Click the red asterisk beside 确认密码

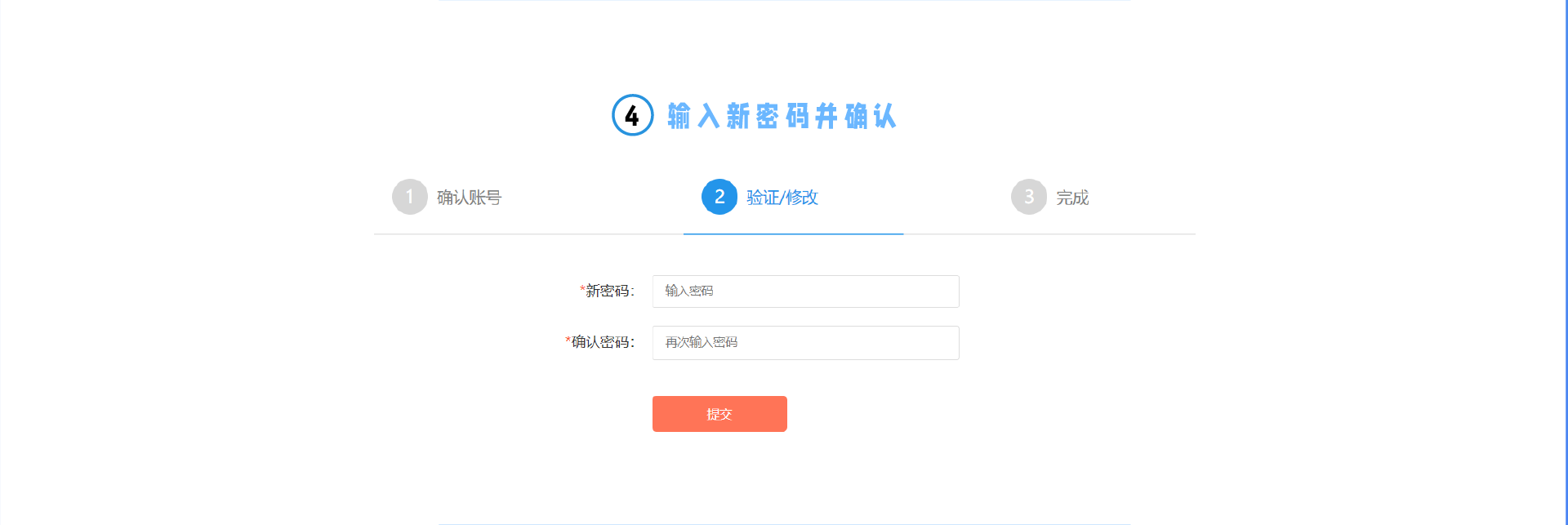pyautogui.click(x=568, y=340)
